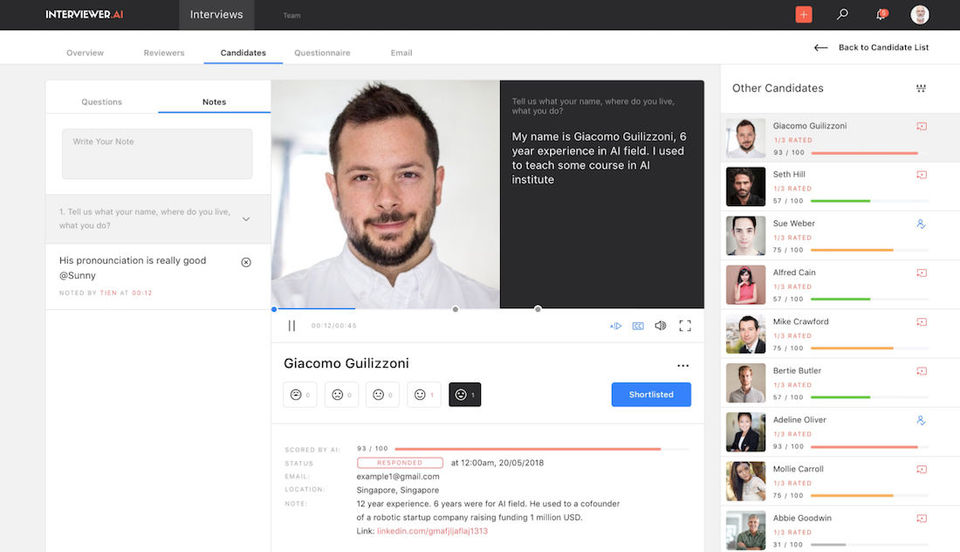Click the example1@gmail.com email text
960x552 pixels.
pyautogui.click(x=398, y=476)
